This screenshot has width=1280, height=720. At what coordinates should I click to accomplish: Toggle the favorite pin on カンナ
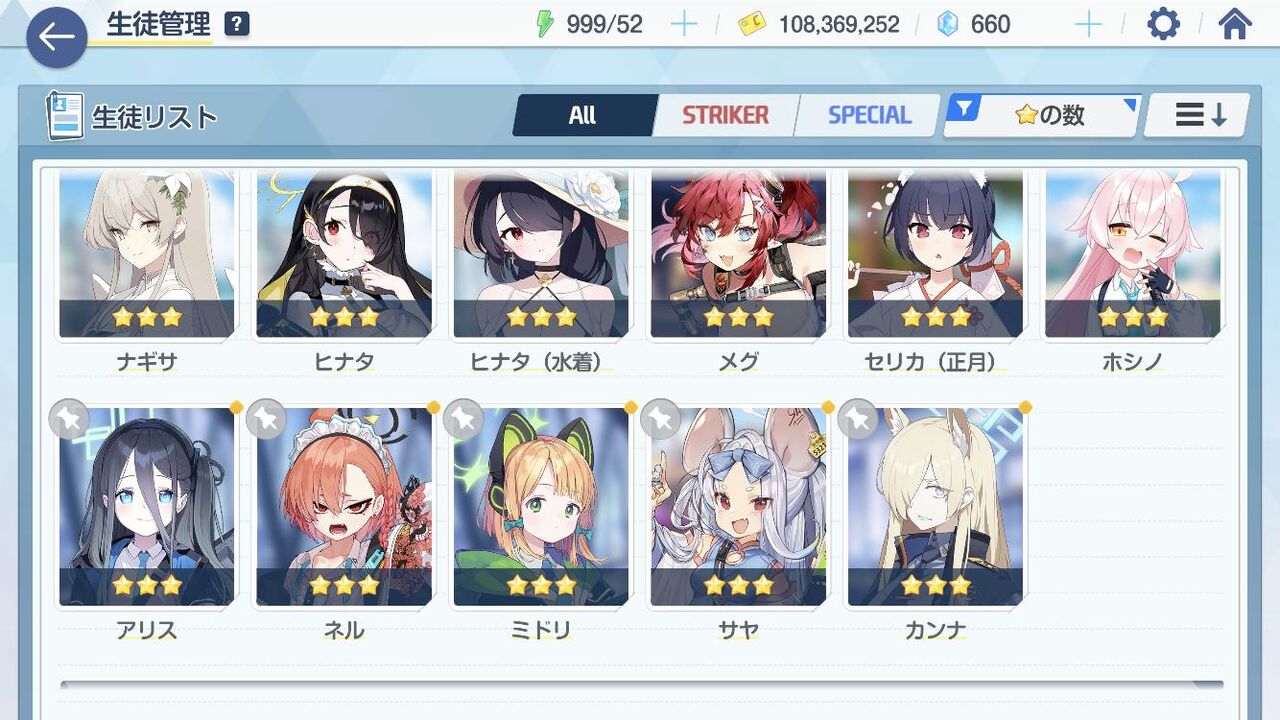tap(858, 420)
